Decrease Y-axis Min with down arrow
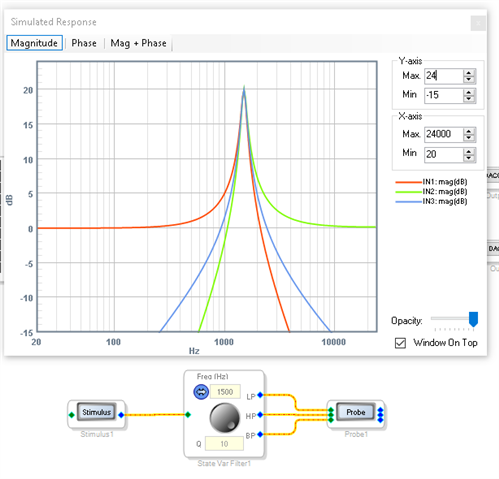The height and width of the screenshot is (479, 499). (469, 99)
